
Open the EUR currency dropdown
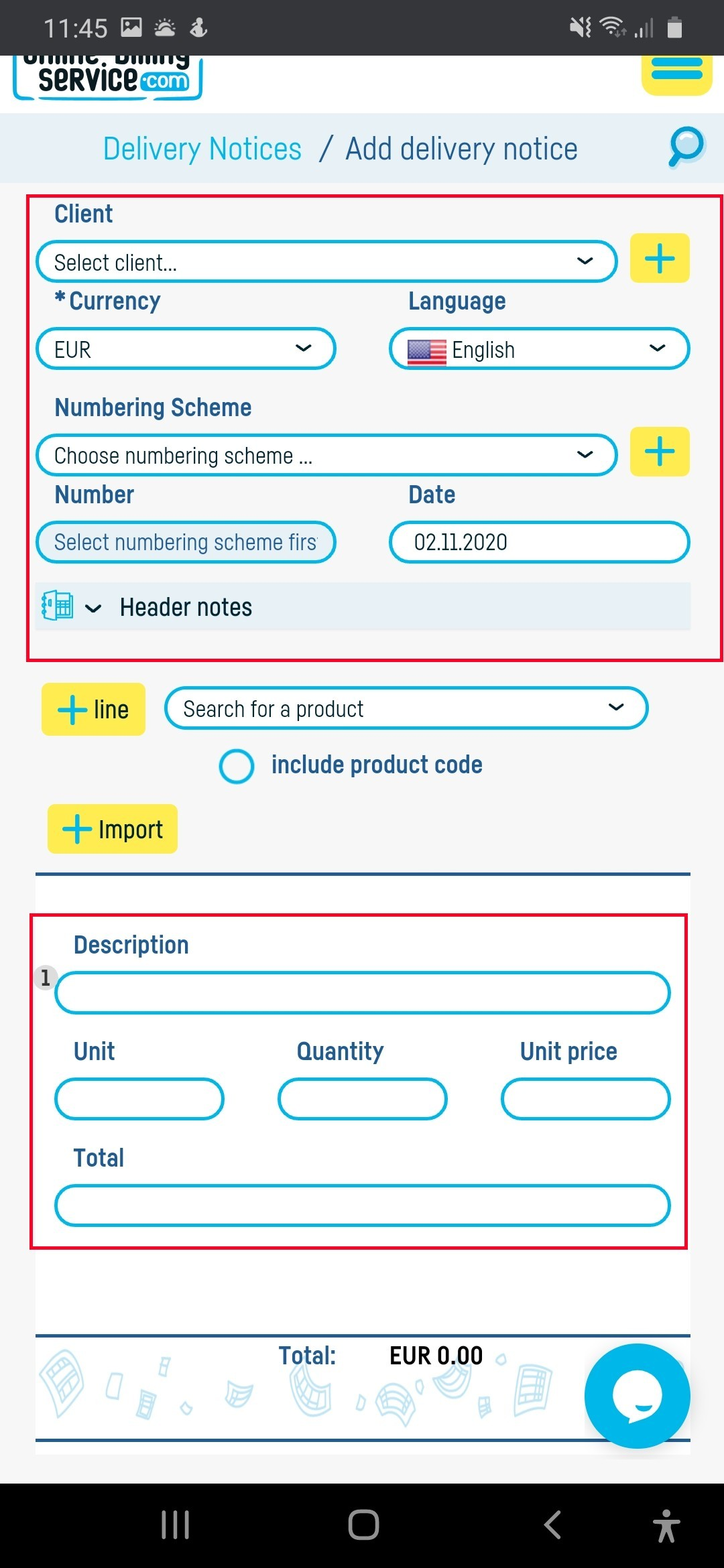click(186, 349)
